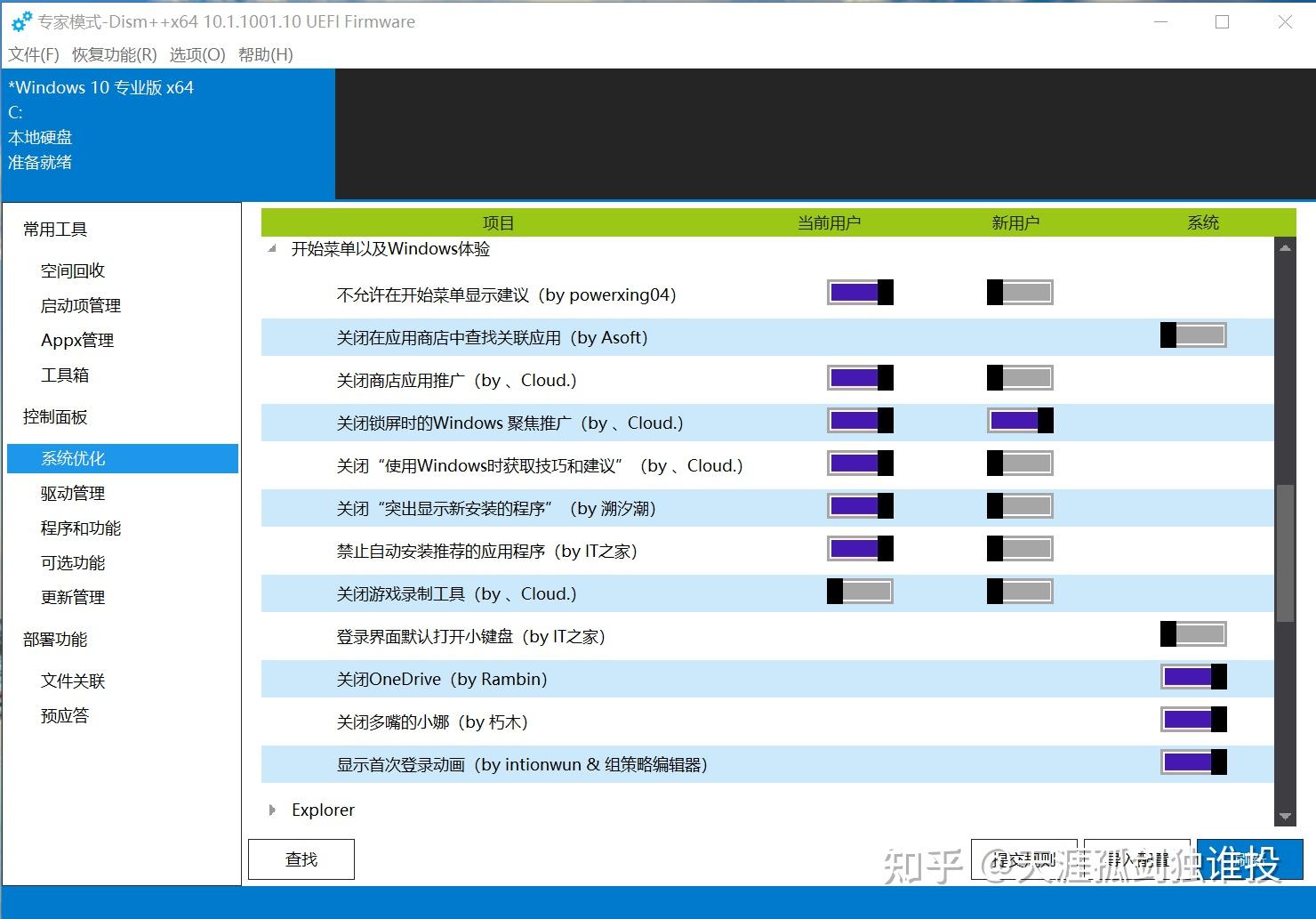Open 工具箱 in the sidebar
This screenshot has width=1316, height=919.
tap(65, 375)
